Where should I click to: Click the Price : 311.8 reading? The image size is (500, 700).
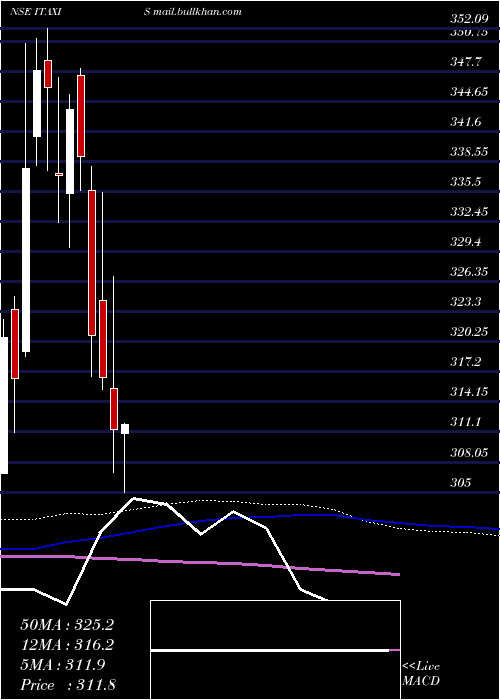pyautogui.click(x=68, y=684)
